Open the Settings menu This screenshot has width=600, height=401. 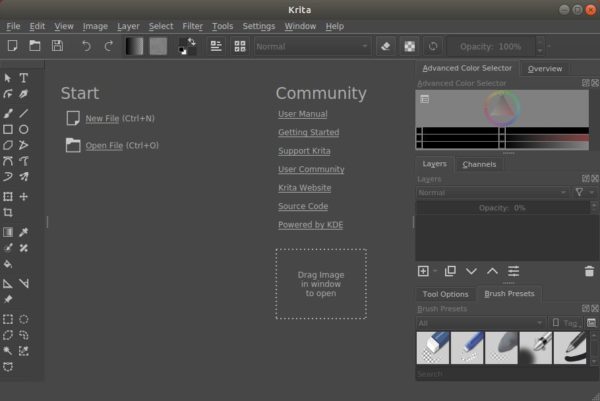coord(259,26)
